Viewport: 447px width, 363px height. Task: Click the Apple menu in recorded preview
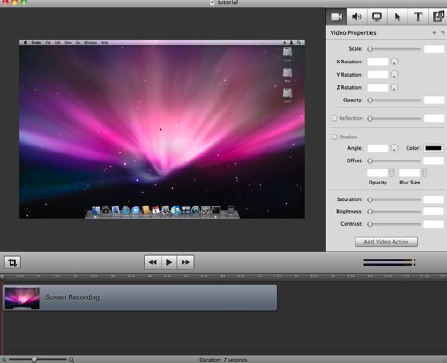25,43
